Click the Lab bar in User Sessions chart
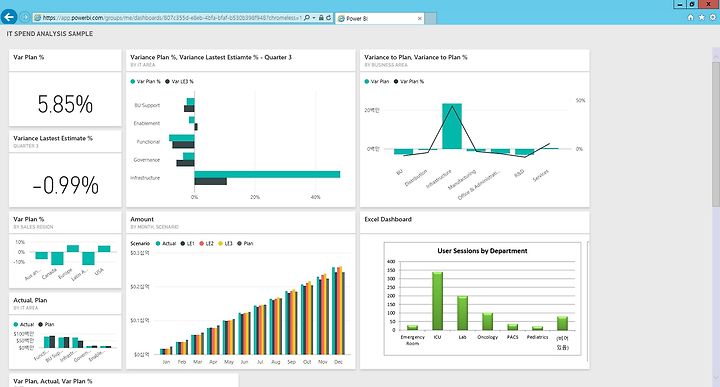 462,313
